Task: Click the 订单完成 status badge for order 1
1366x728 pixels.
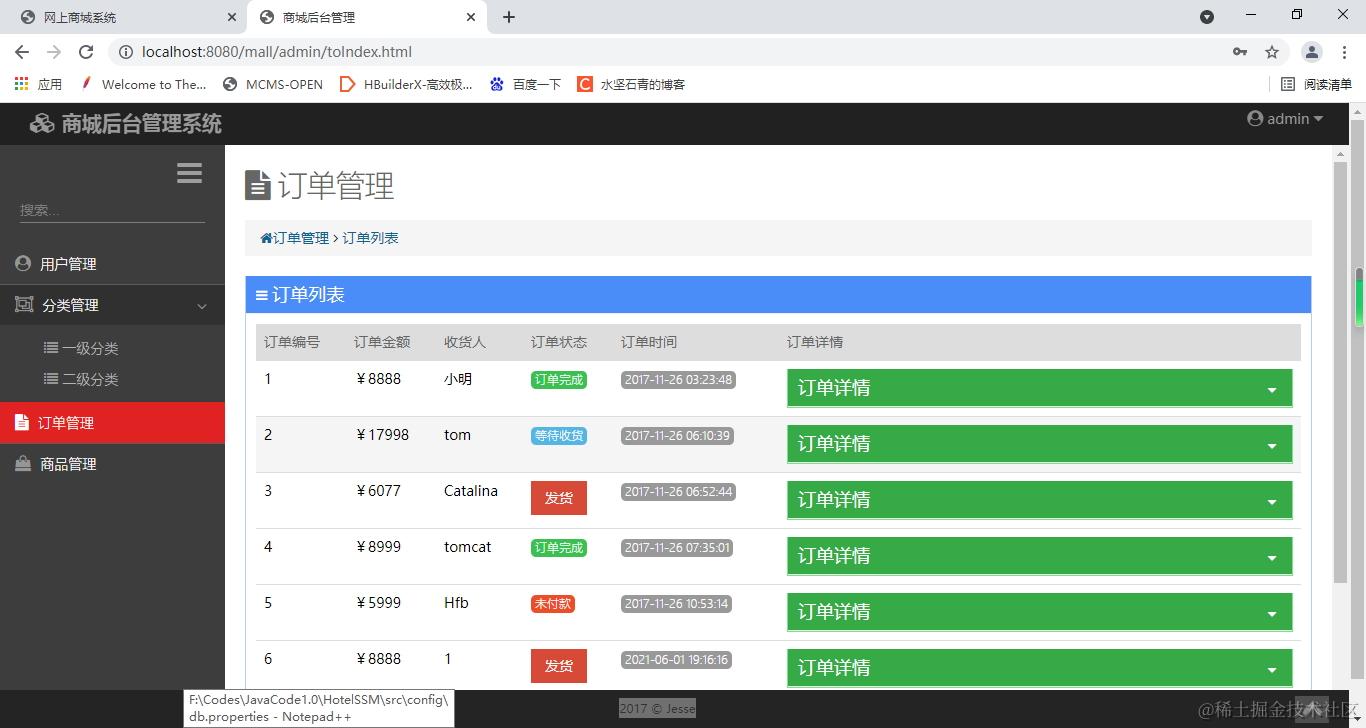Action: click(x=558, y=380)
